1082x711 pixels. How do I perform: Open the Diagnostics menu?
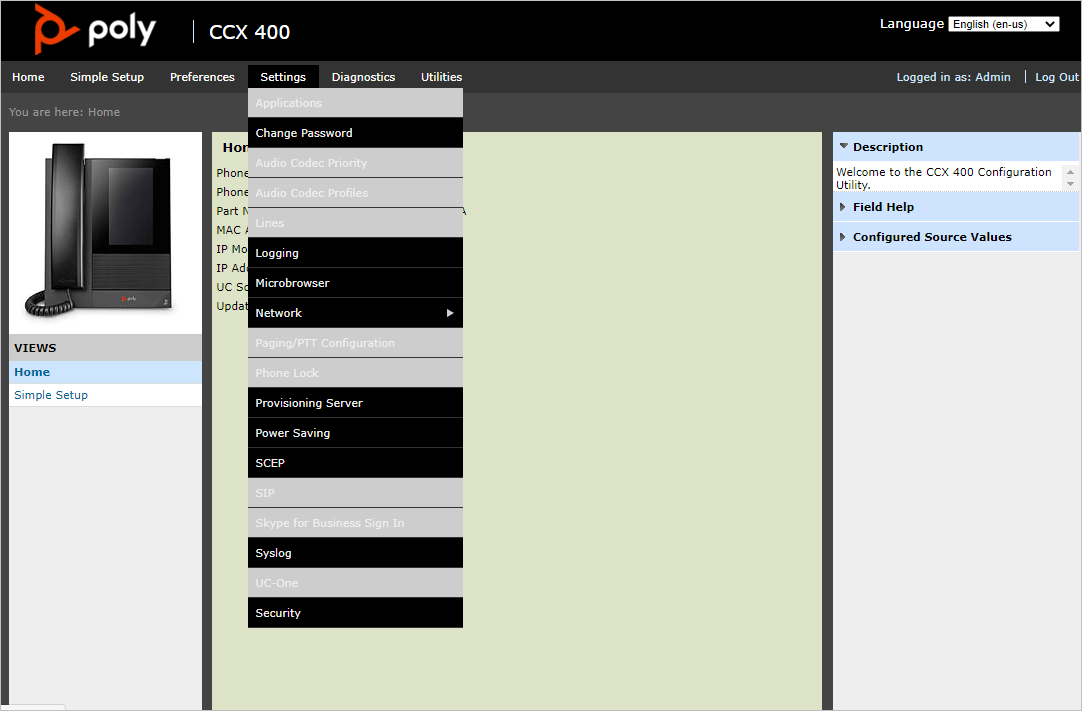[x=363, y=77]
